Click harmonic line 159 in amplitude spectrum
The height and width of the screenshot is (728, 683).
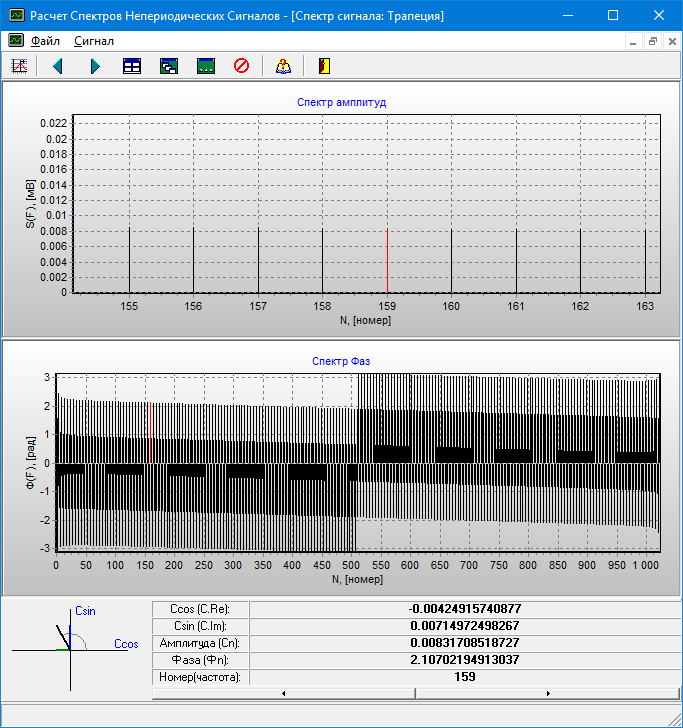tap(387, 260)
